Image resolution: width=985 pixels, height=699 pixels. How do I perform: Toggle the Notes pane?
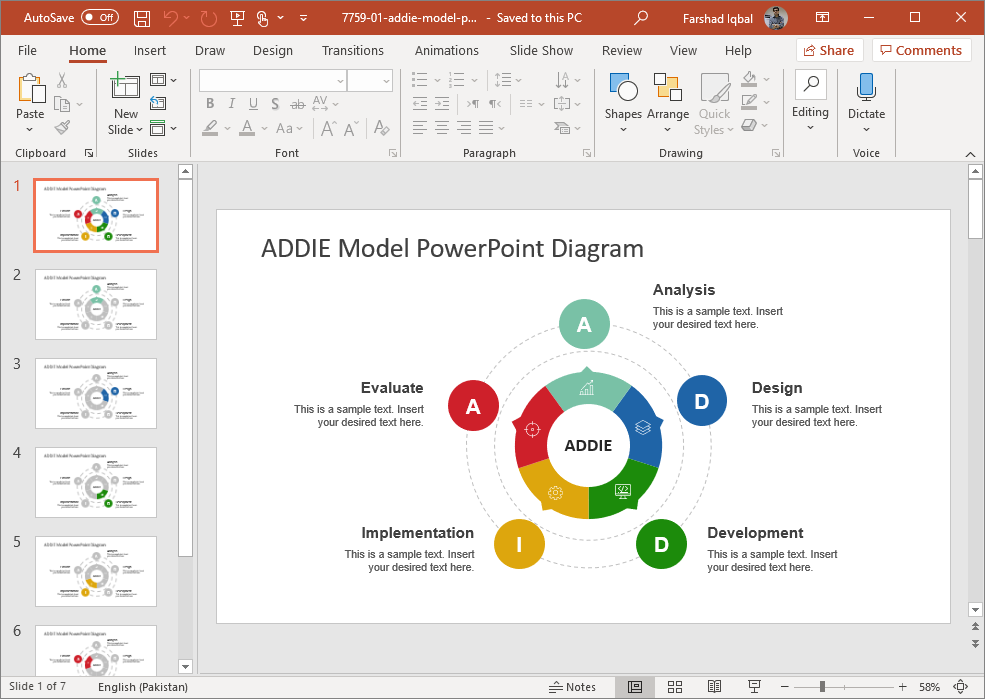573,687
